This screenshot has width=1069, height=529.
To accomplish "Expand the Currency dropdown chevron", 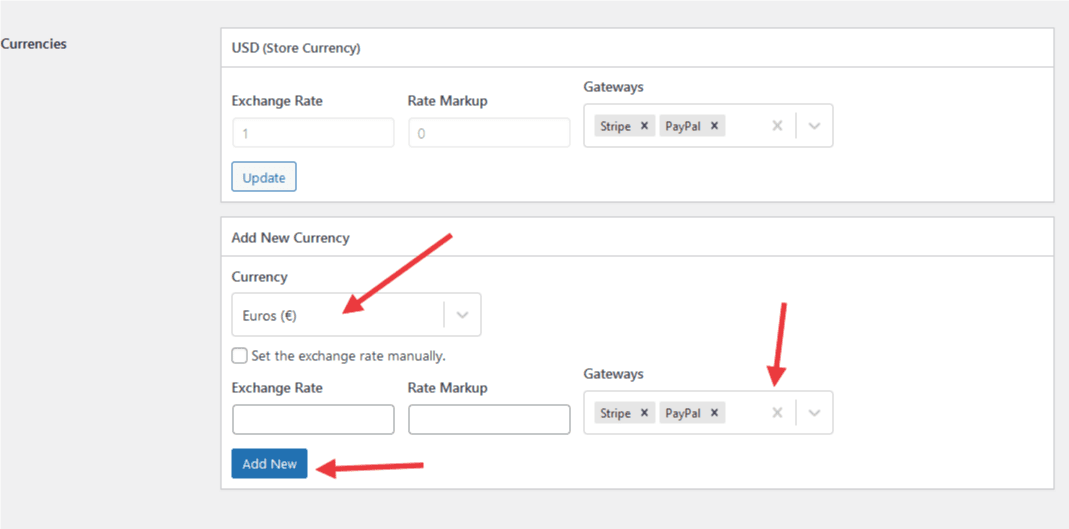I will [x=462, y=315].
